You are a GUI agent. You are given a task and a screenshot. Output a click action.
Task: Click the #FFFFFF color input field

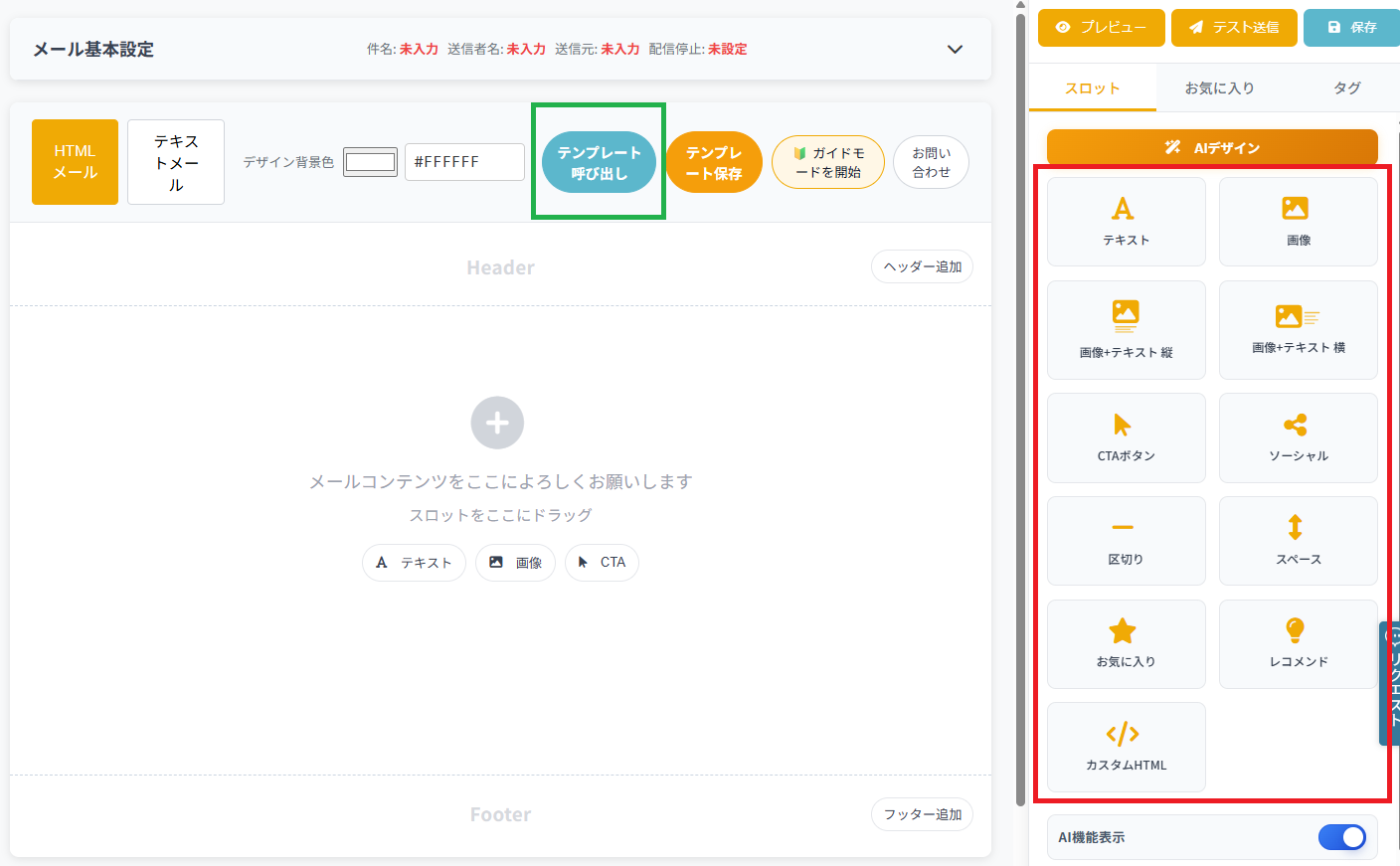(464, 161)
